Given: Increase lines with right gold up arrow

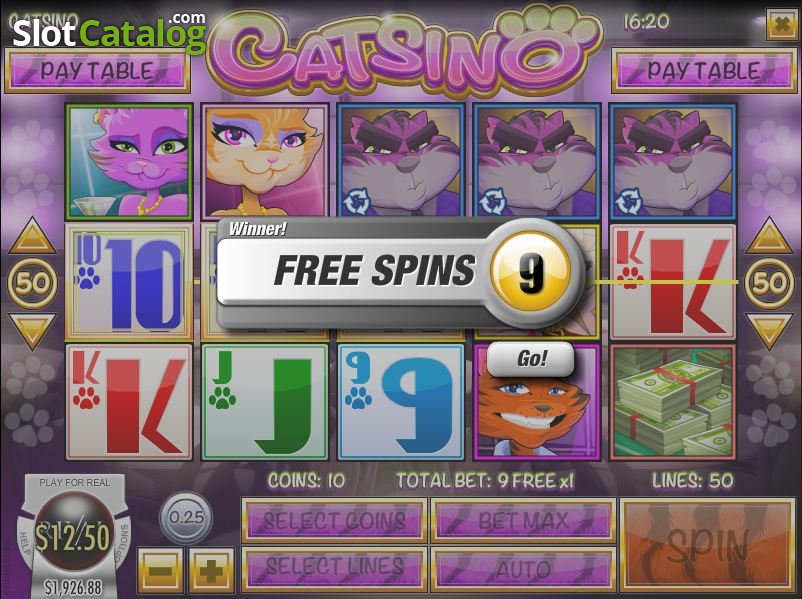Looking at the screenshot, I should [x=769, y=236].
